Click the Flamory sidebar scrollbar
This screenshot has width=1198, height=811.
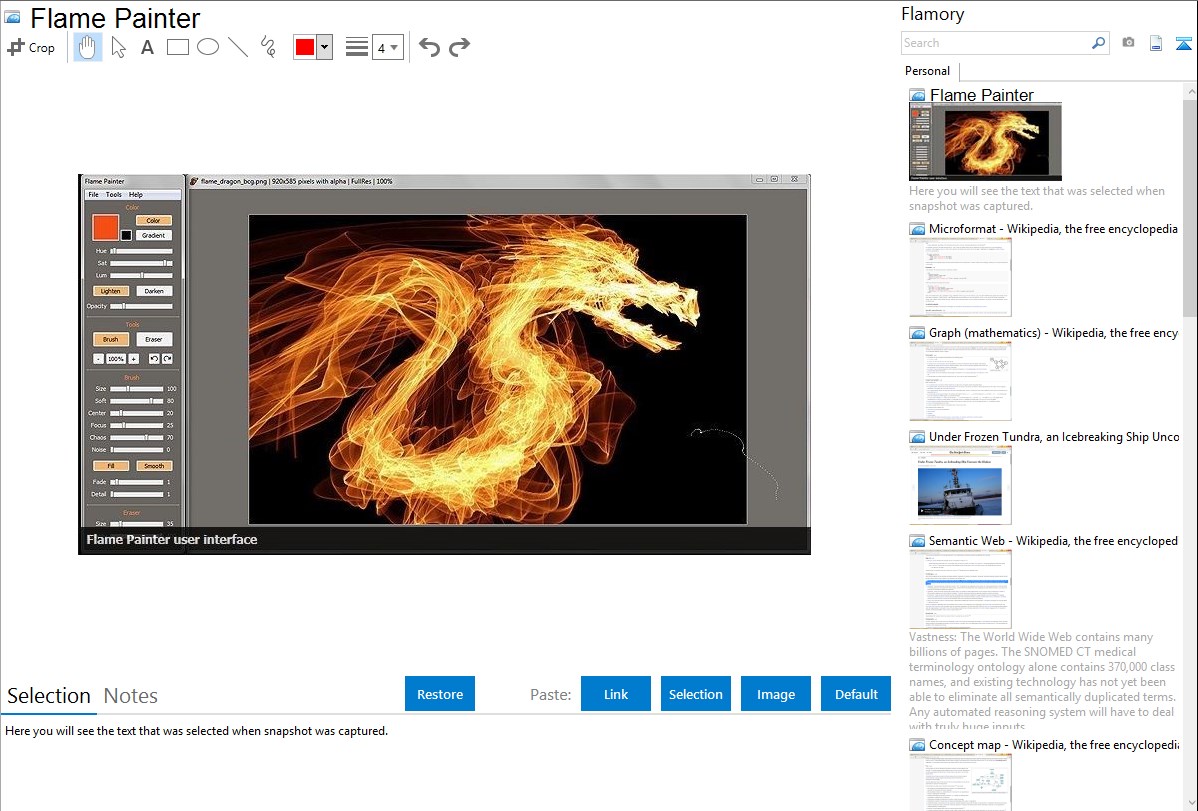coord(1190,206)
